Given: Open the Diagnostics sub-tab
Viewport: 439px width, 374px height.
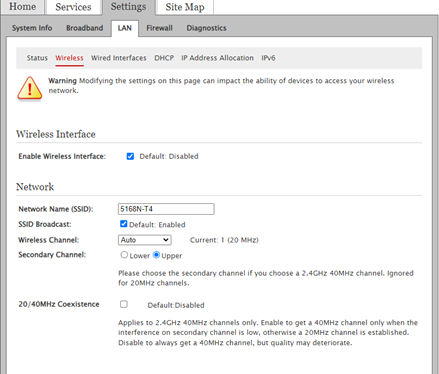Looking at the screenshot, I should [206, 28].
